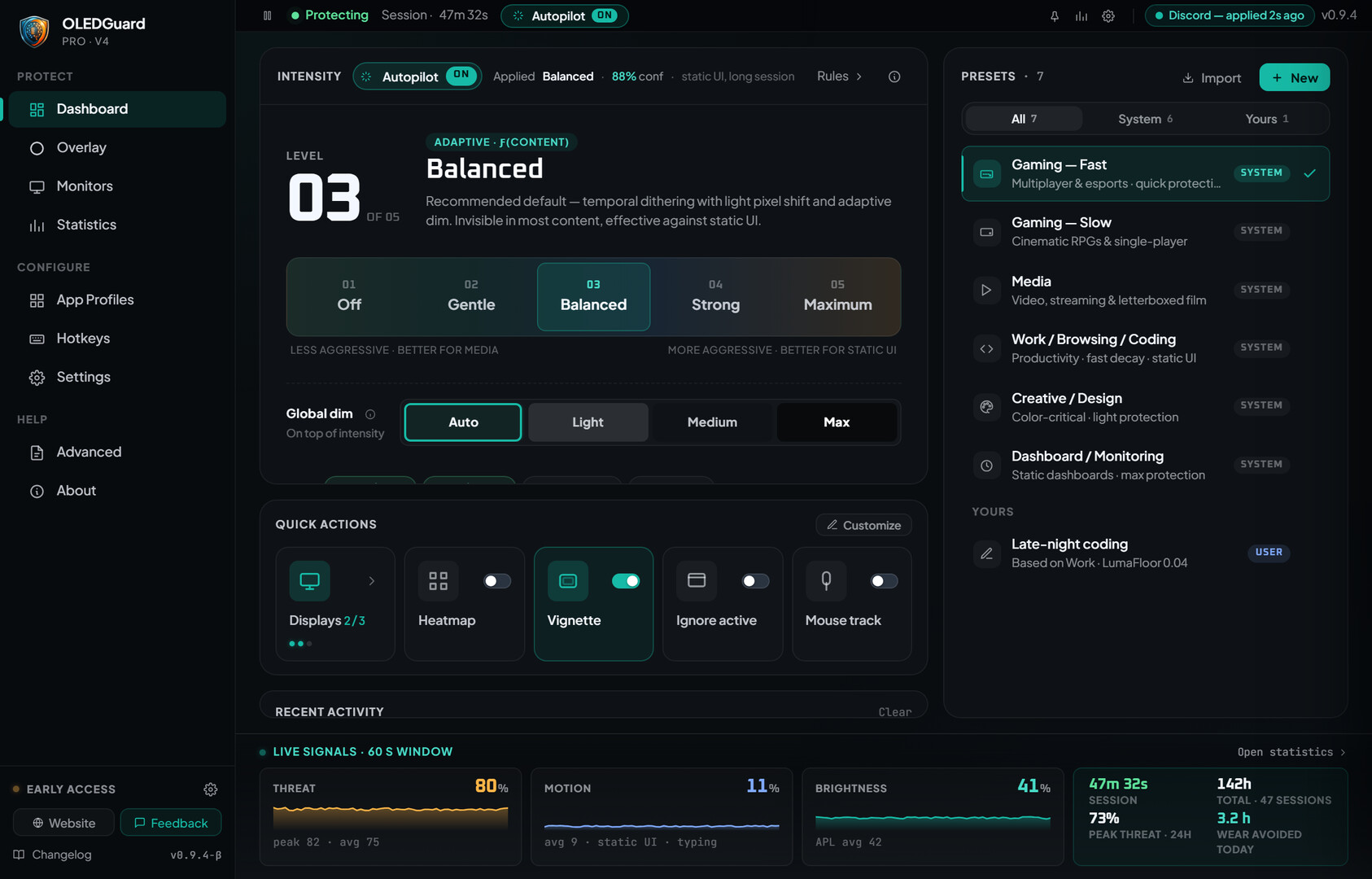1372x879 pixels.
Task: Open settings gear in top bar
Action: (1108, 16)
